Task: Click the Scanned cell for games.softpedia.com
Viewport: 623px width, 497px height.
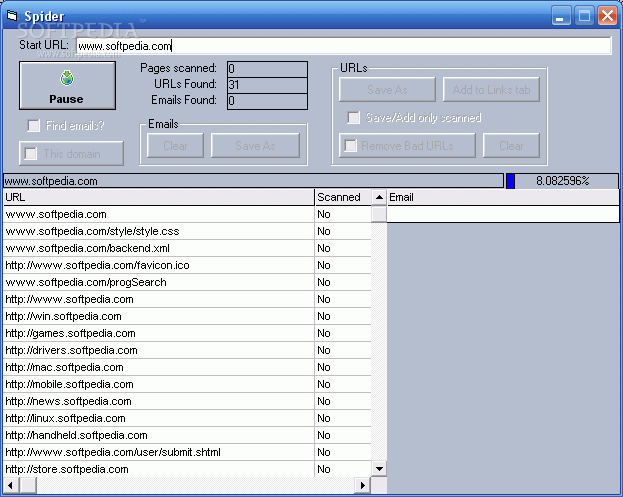Action: 343,333
